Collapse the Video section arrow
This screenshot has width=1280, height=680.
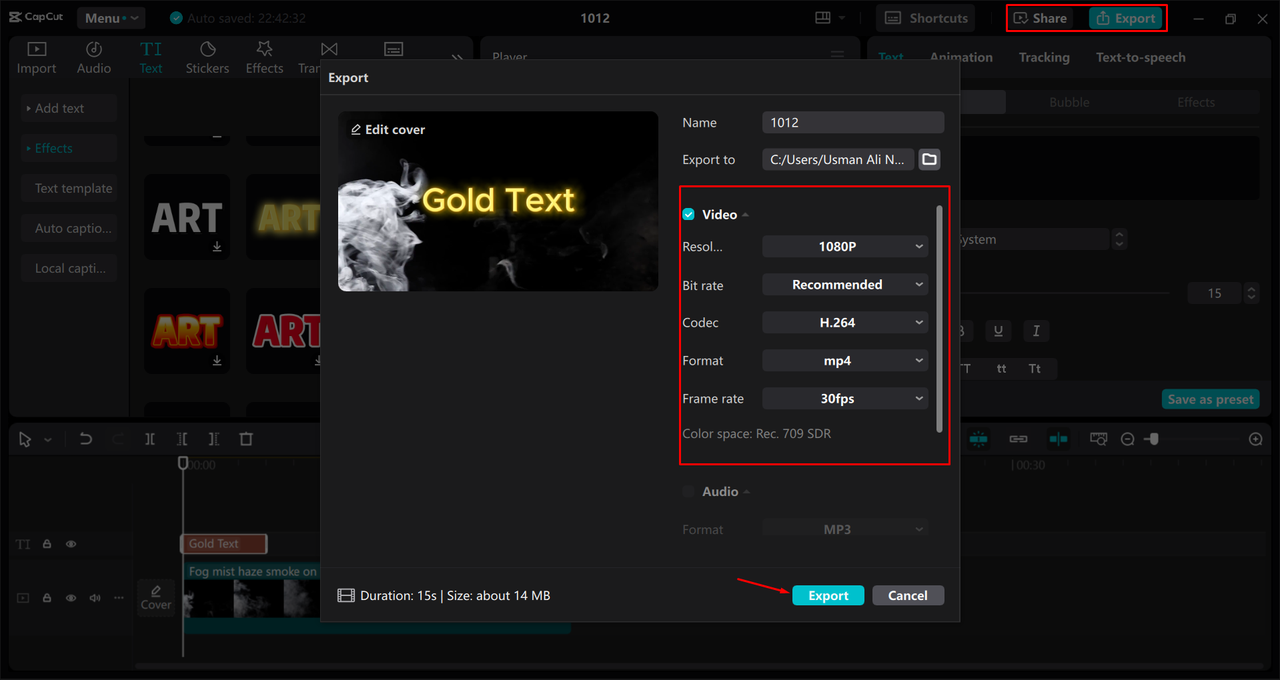[x=746, y=215]
